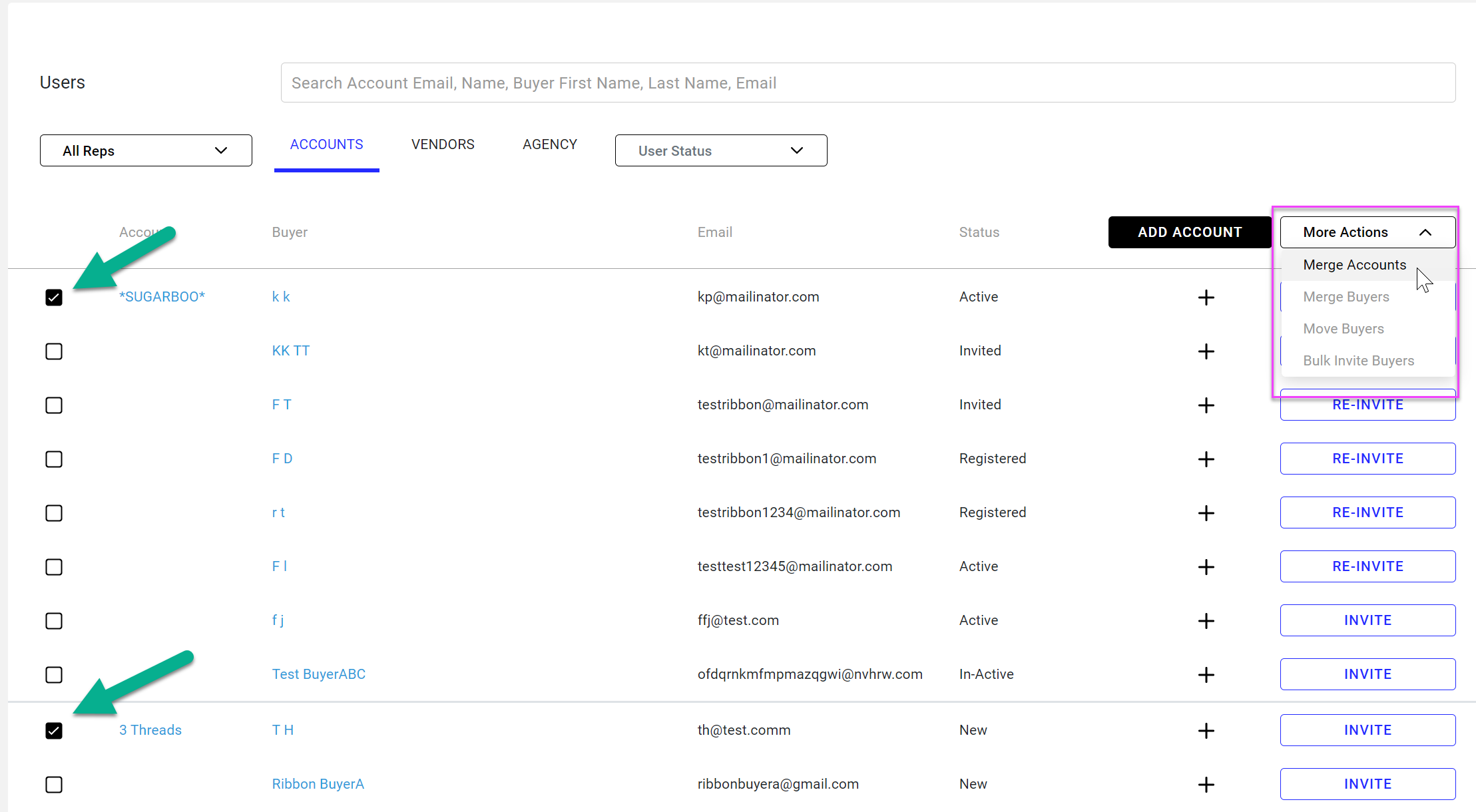The image size is (1476, 812).
Task: Click plus icon in 3 Threads row
Action: 1206,731
